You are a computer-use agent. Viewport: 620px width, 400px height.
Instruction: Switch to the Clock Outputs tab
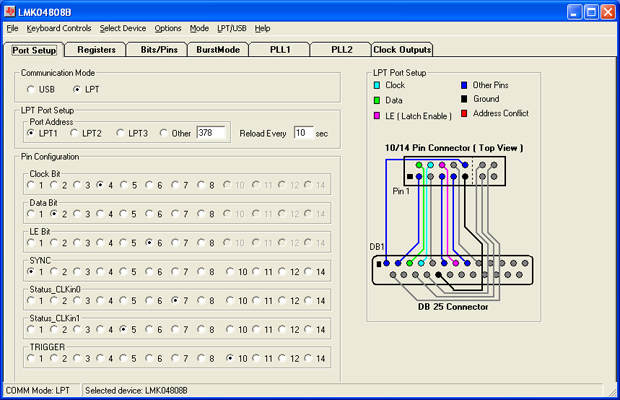(402, 49)
